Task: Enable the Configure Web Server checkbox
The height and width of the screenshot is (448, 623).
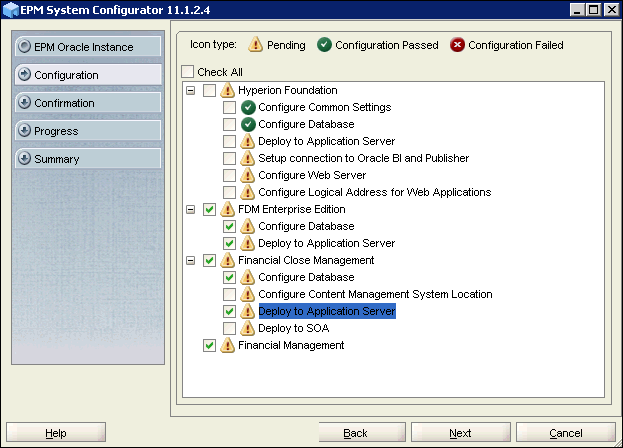Action: [x=229, y=176]
